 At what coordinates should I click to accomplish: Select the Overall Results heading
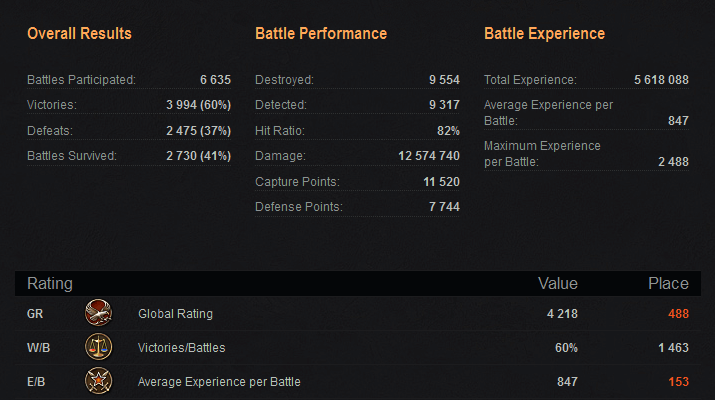pyautogui.click(x=79, y=34)
